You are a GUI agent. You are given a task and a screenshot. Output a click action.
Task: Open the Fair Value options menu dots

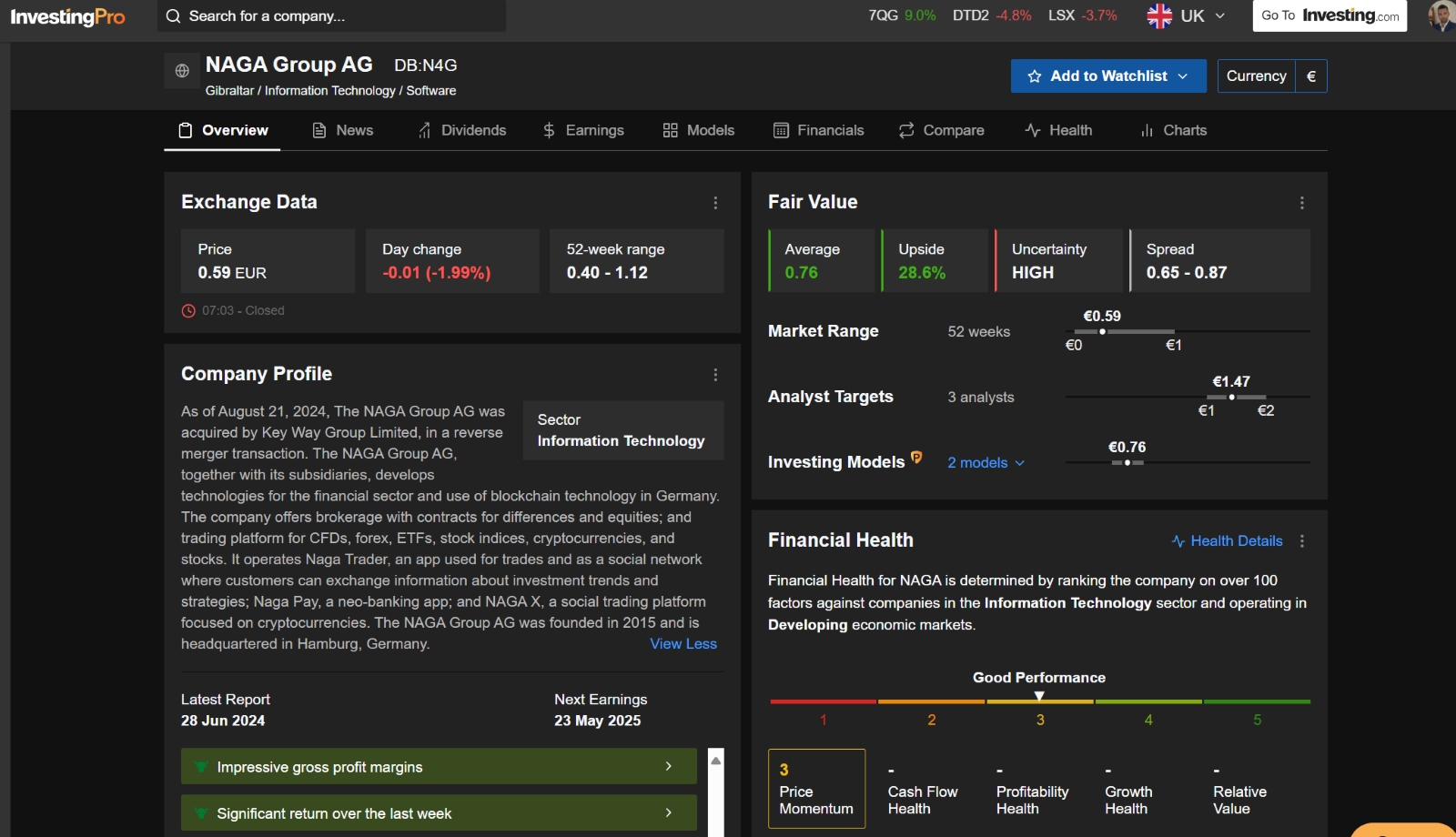(1302, 203)
